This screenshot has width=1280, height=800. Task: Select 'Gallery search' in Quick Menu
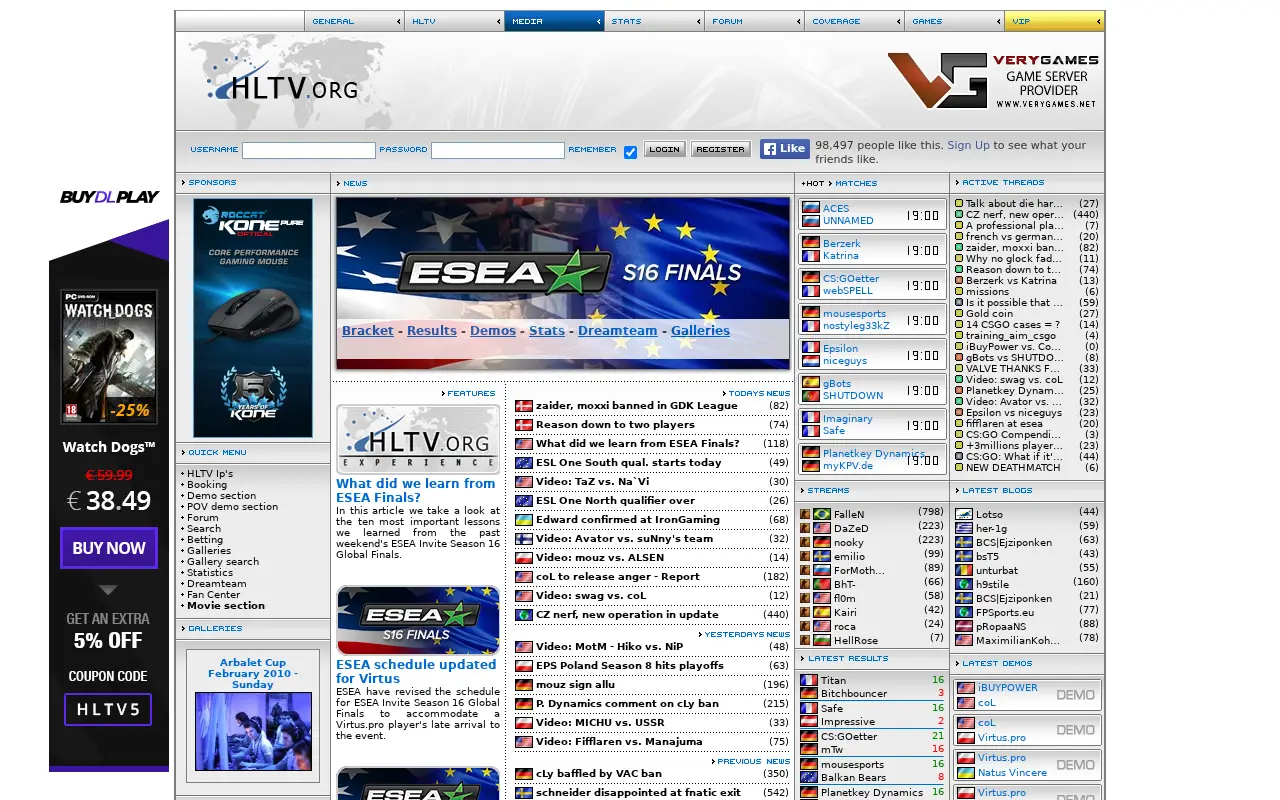pyautogui.click(x=223, y=561)
